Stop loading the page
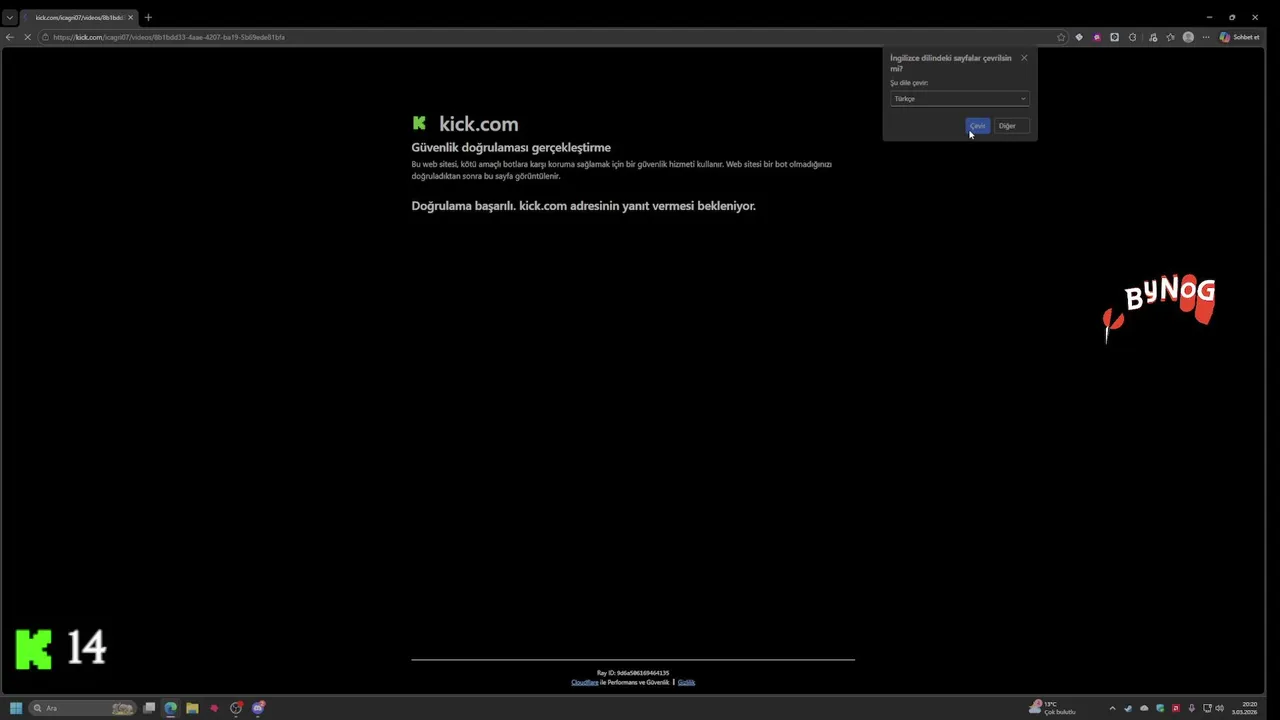 (27, 37)
